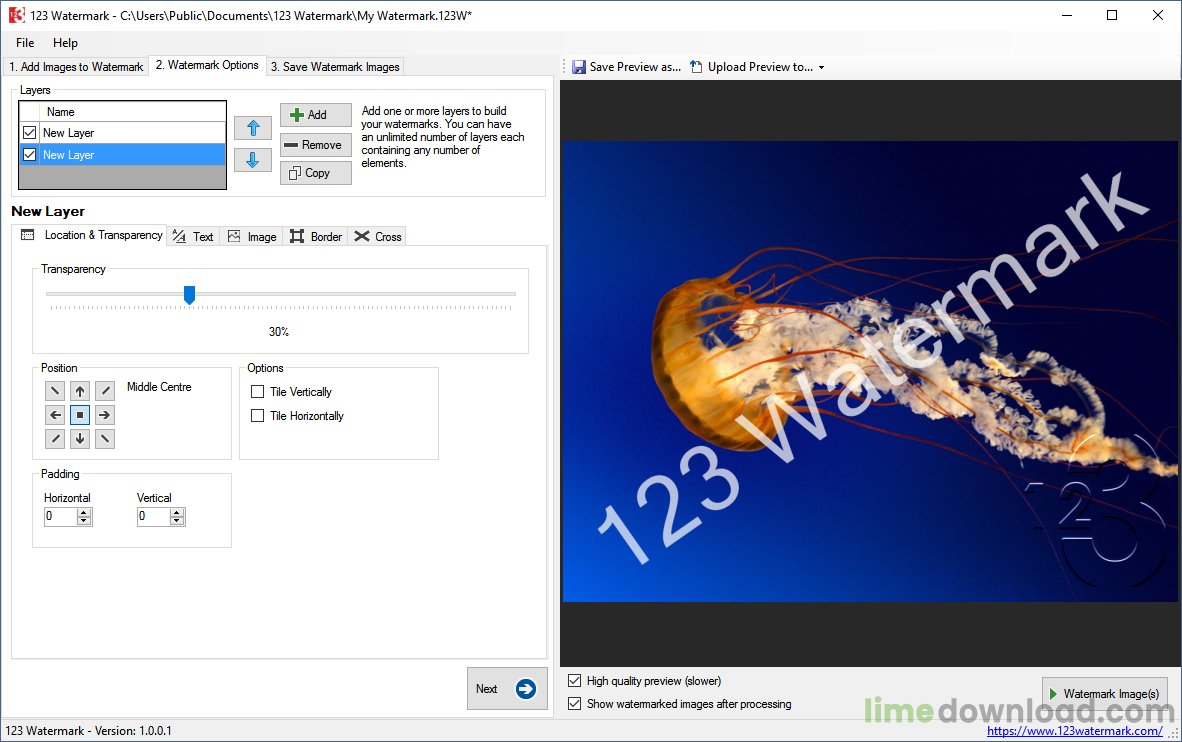Set position to bottom centre arrow

80,439
